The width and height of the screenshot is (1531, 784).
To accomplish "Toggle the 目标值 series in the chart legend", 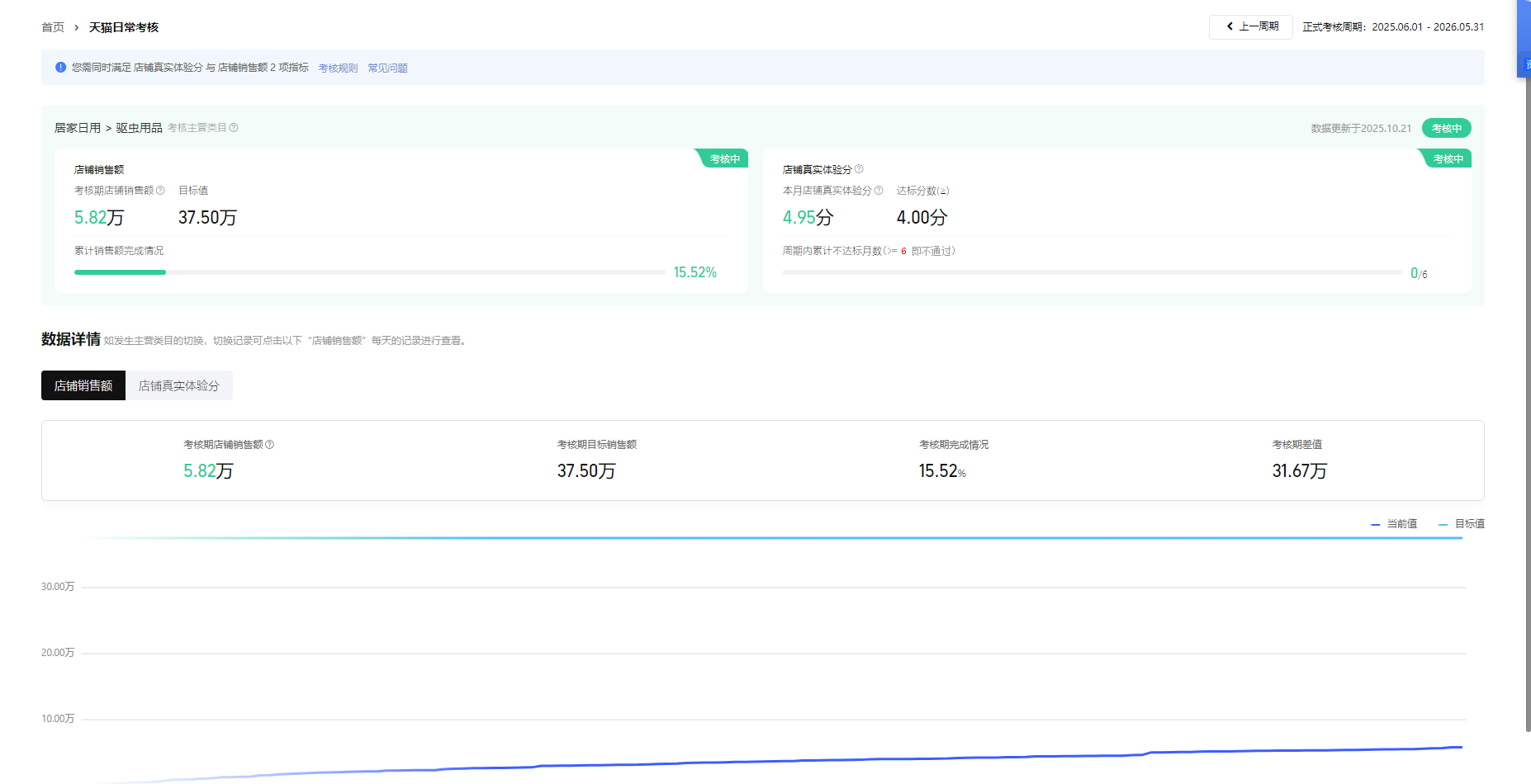I will (1462, 524).
